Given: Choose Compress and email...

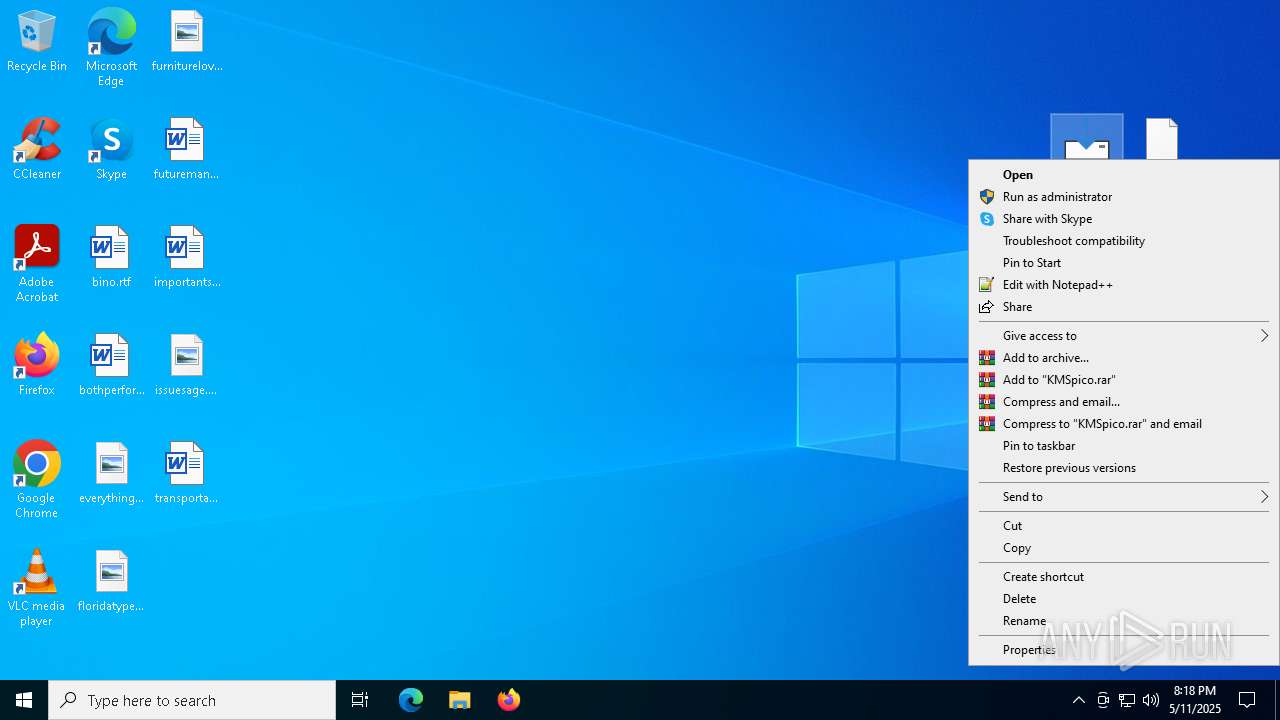Looking at the screenshot, I should point(1124,402).
